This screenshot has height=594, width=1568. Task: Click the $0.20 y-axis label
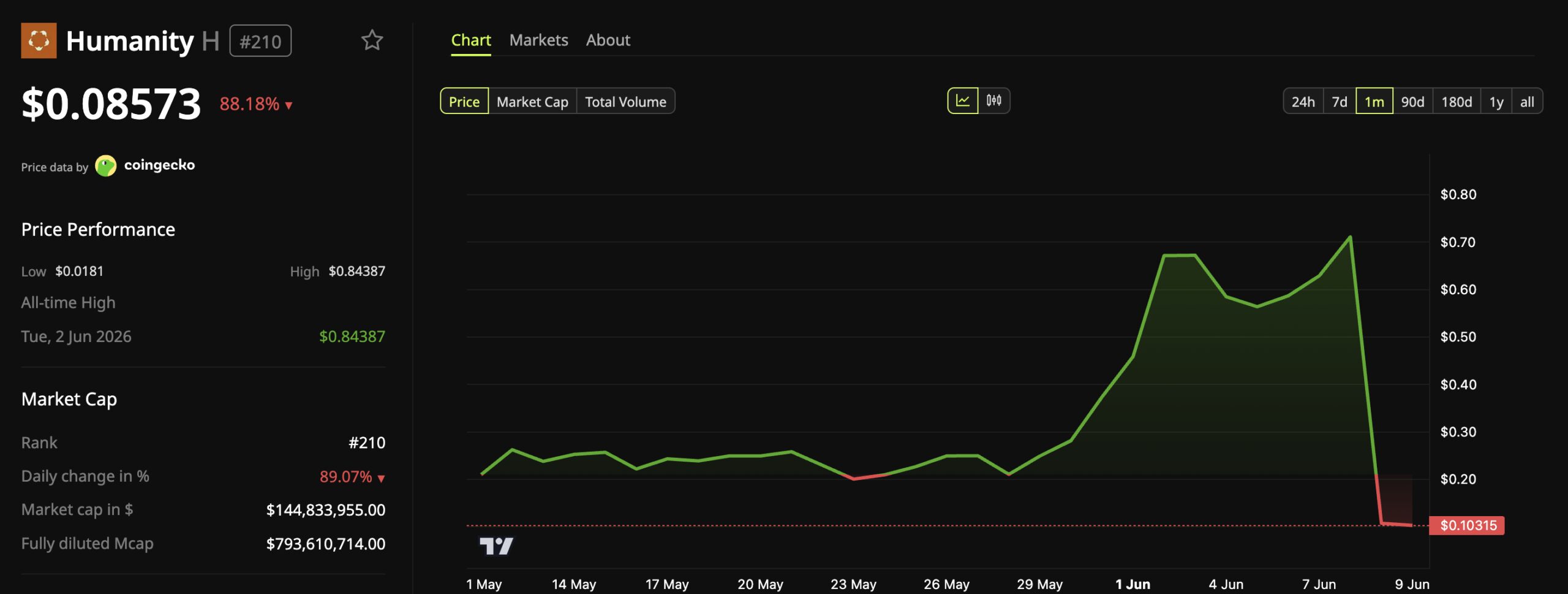(x=1458, y=479)
